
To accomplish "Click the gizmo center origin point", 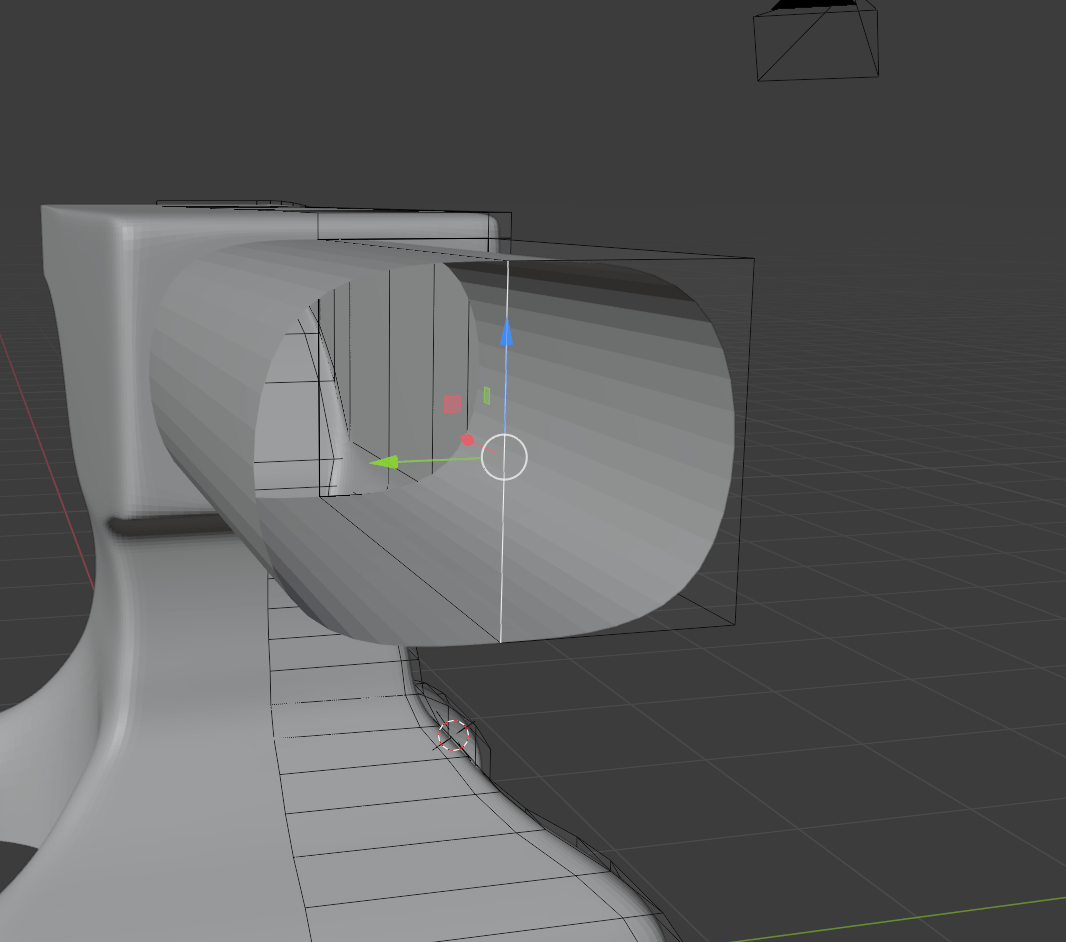I will pyautogui.click(x=505, y=455).
